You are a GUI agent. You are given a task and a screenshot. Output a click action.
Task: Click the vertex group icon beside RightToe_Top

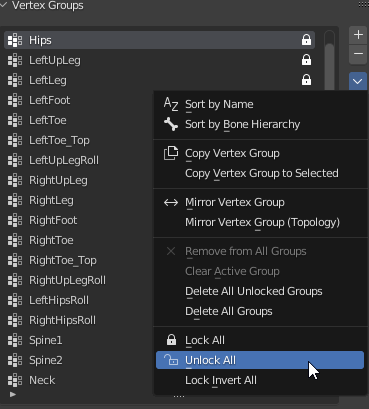pos(15,260)
